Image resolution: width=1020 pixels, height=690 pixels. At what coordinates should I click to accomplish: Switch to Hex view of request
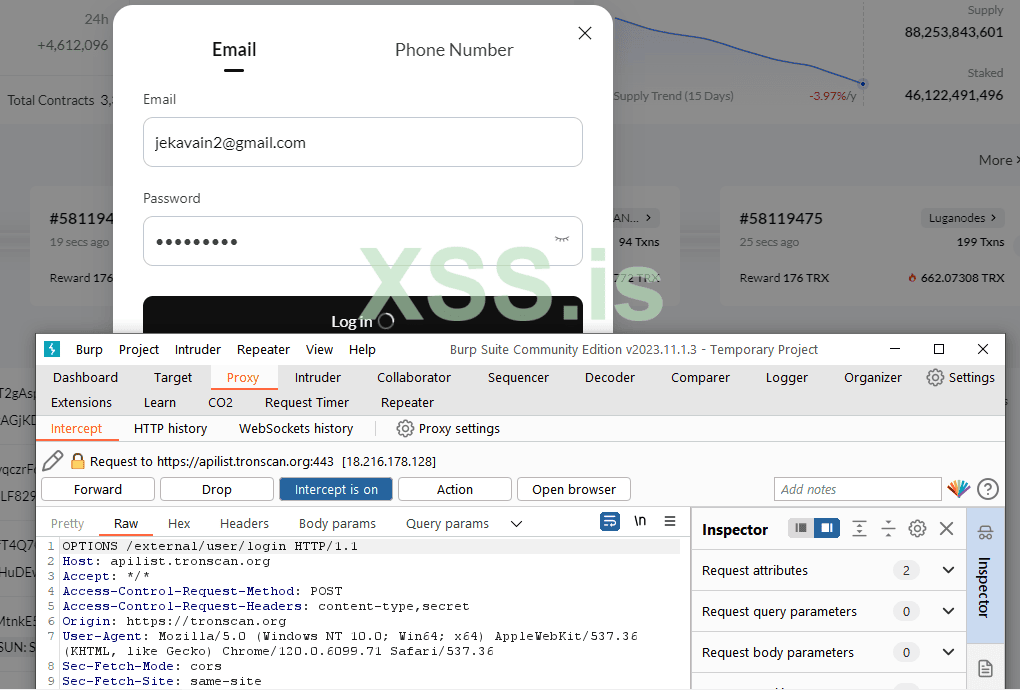(x=179, y=524)
